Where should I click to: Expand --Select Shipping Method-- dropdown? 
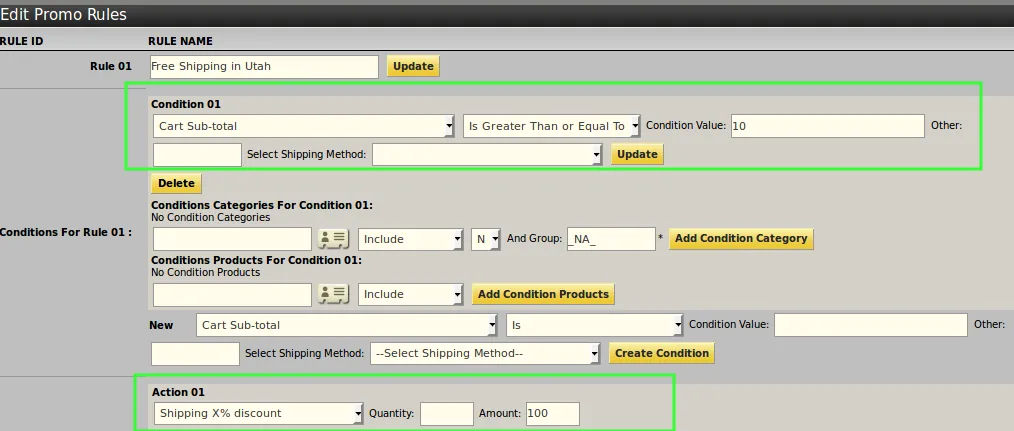point(485,353)
